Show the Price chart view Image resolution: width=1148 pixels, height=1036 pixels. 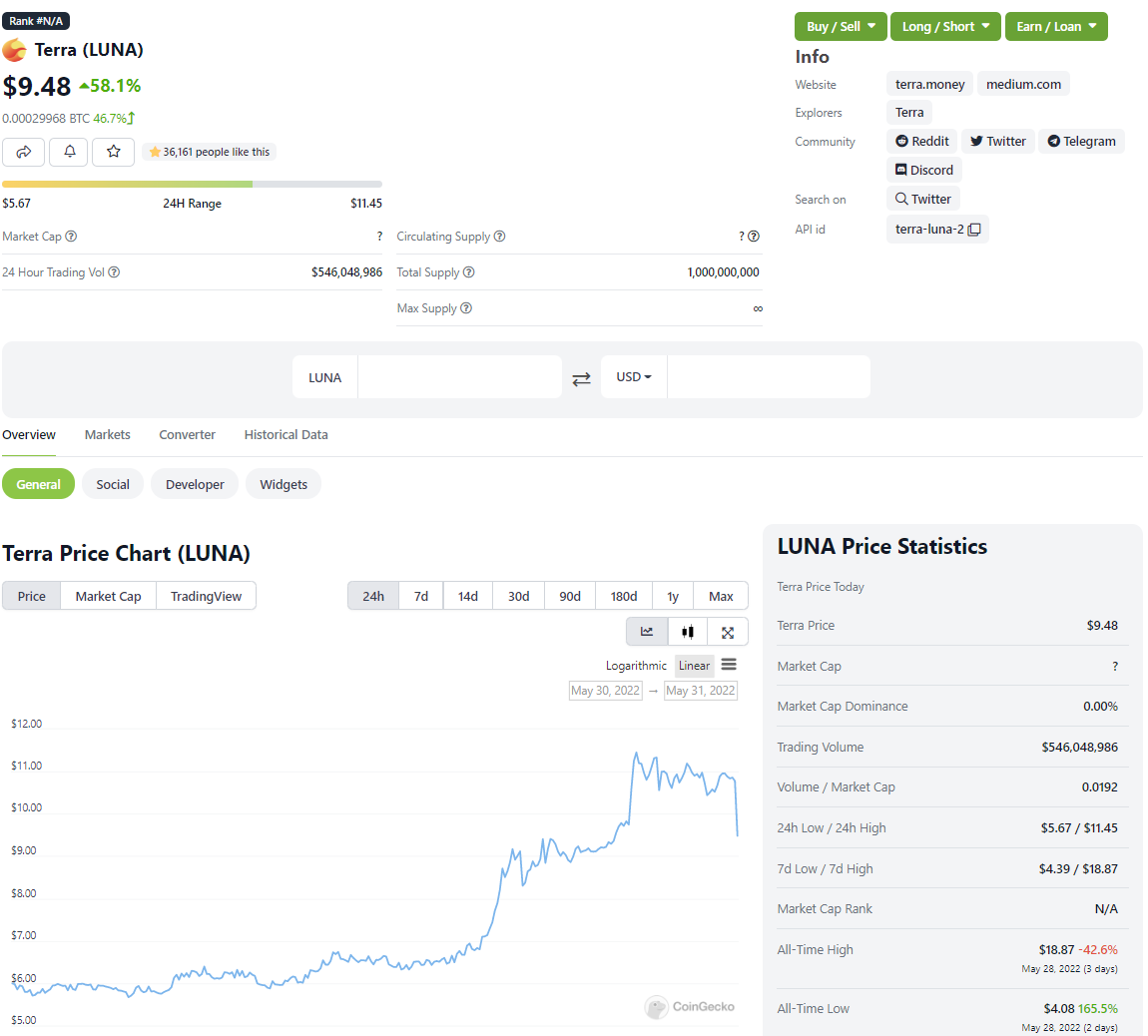(32, 596)
